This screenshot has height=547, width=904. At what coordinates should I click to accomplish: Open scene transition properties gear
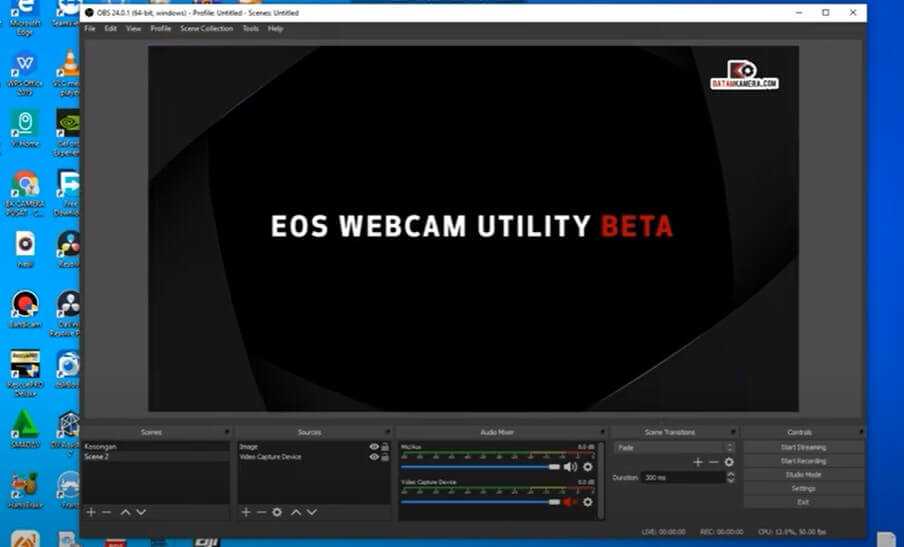pyautogui.click(x=729, y=462)
